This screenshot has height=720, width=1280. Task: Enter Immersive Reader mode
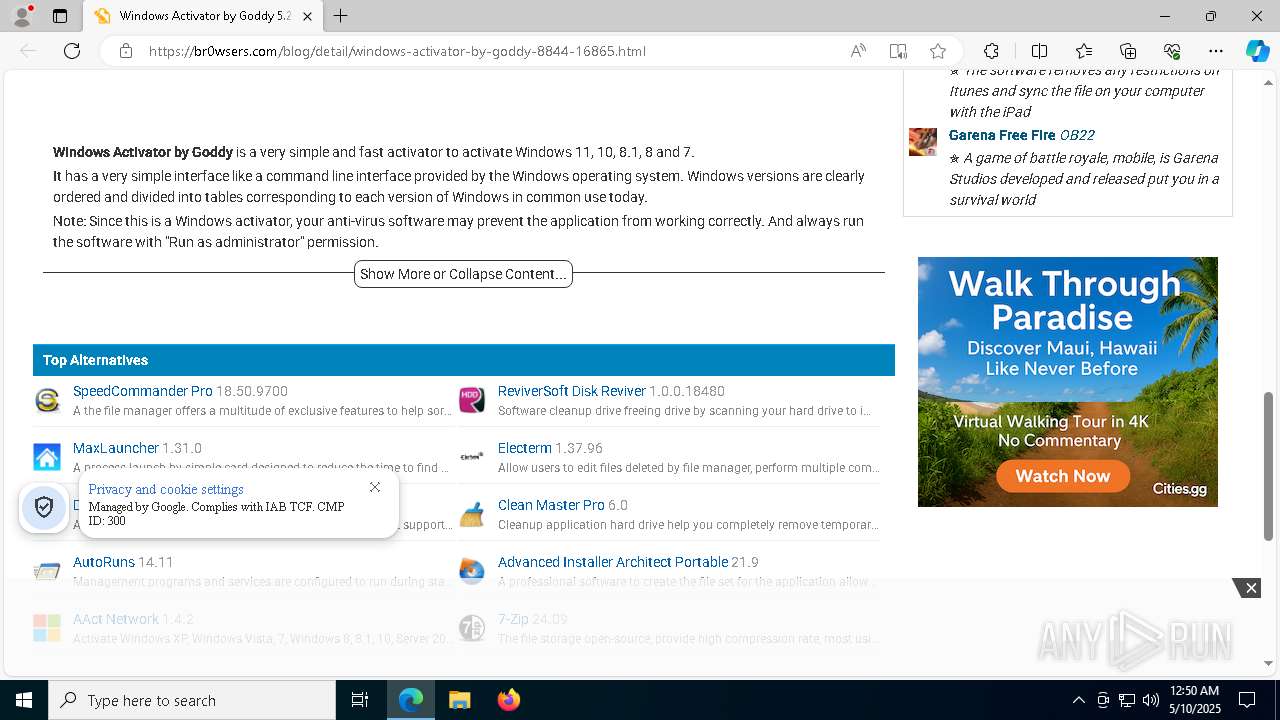click(898, 51)
